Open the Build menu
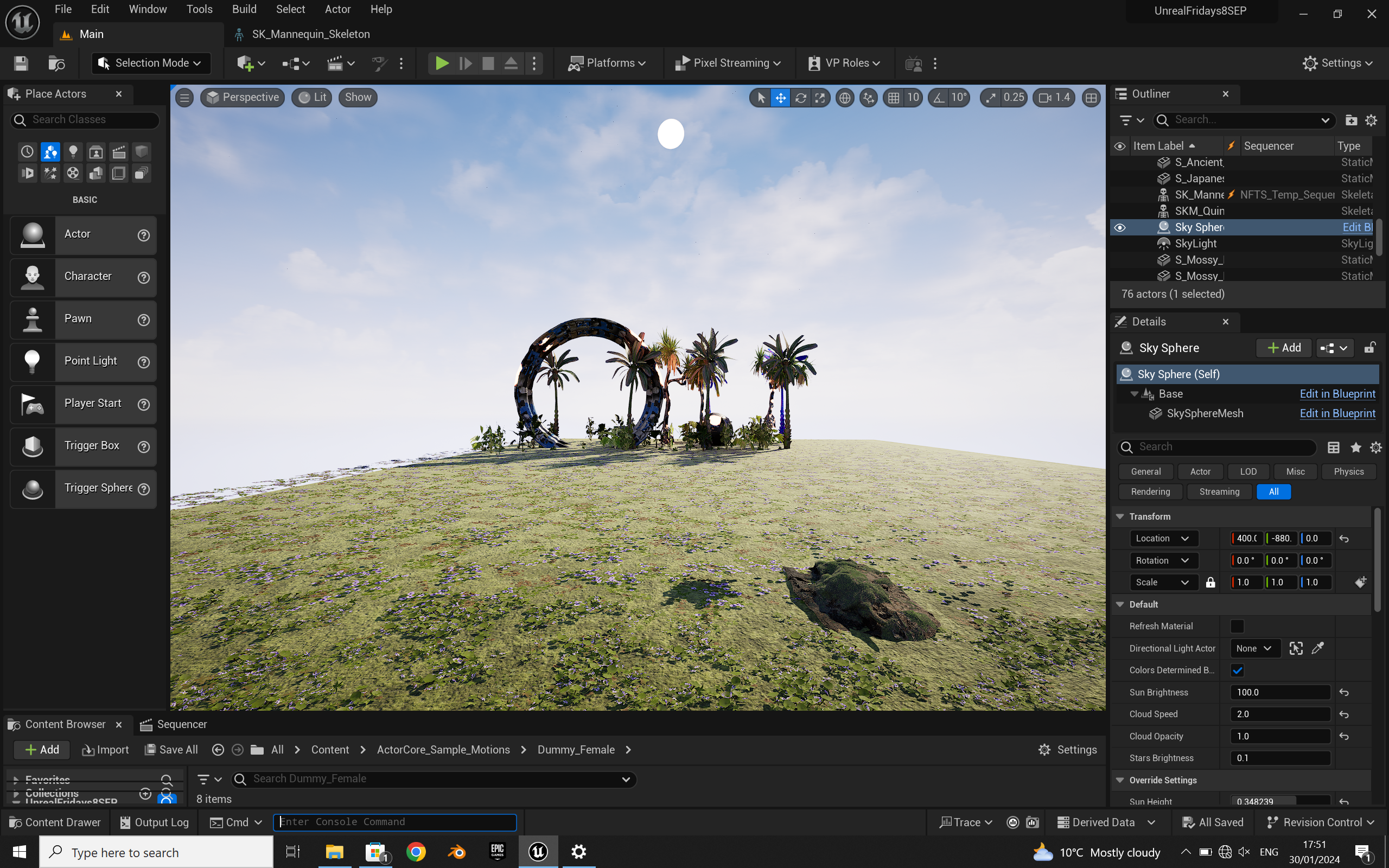 point(244,9)
